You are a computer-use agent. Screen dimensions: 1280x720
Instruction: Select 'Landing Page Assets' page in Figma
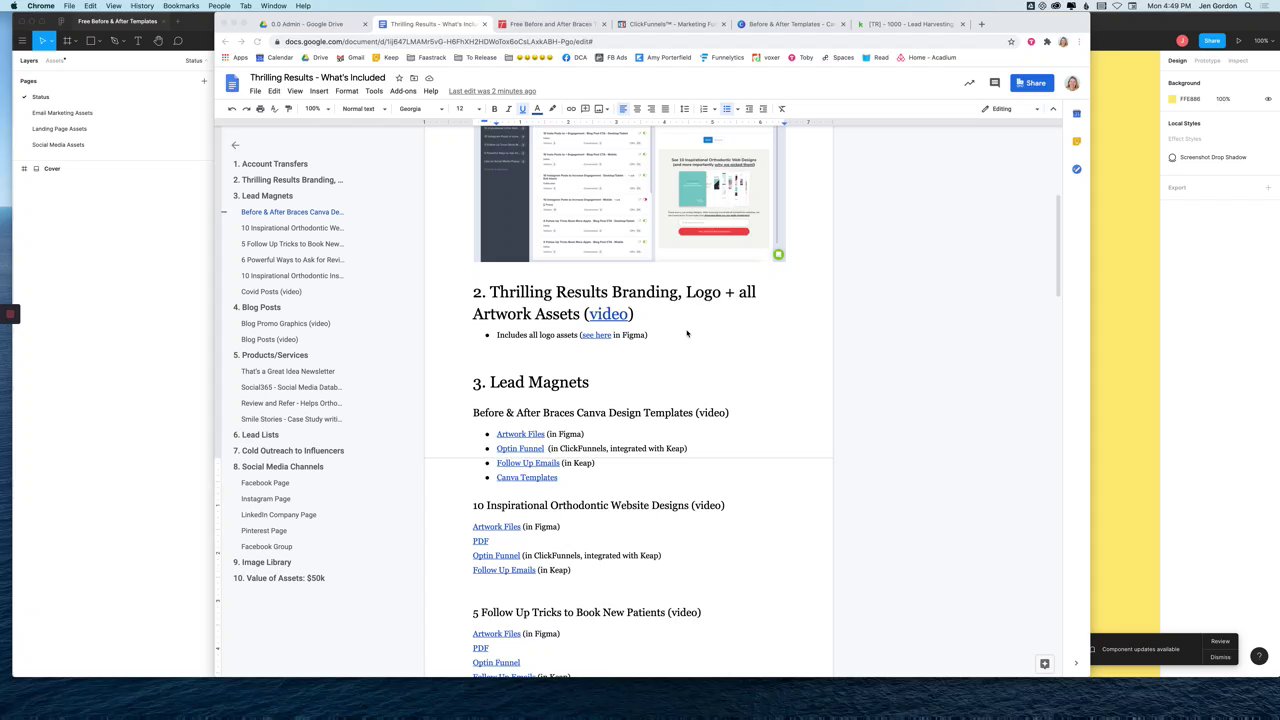click(x=59, y=129)
